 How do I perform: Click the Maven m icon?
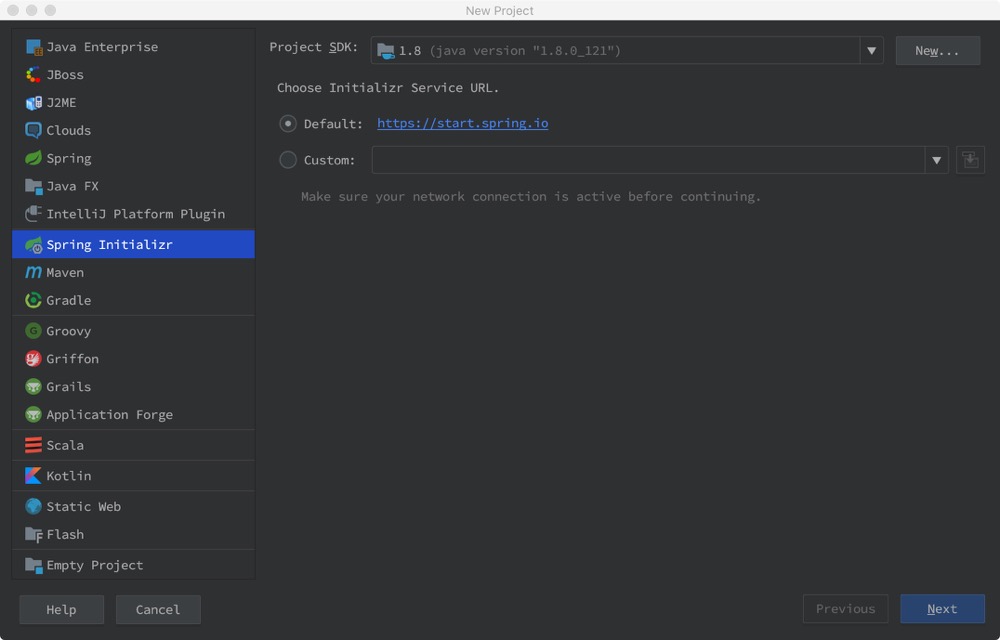click(34, 272)
